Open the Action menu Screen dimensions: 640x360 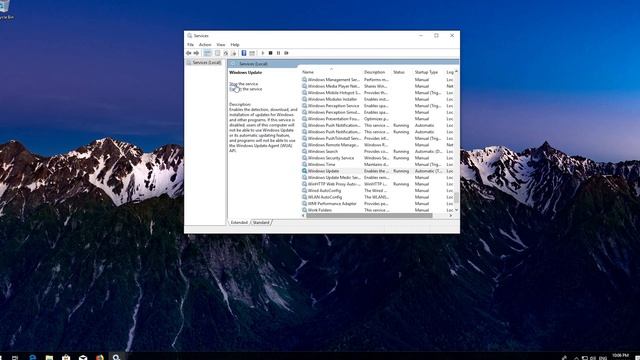tap(205, 44)
